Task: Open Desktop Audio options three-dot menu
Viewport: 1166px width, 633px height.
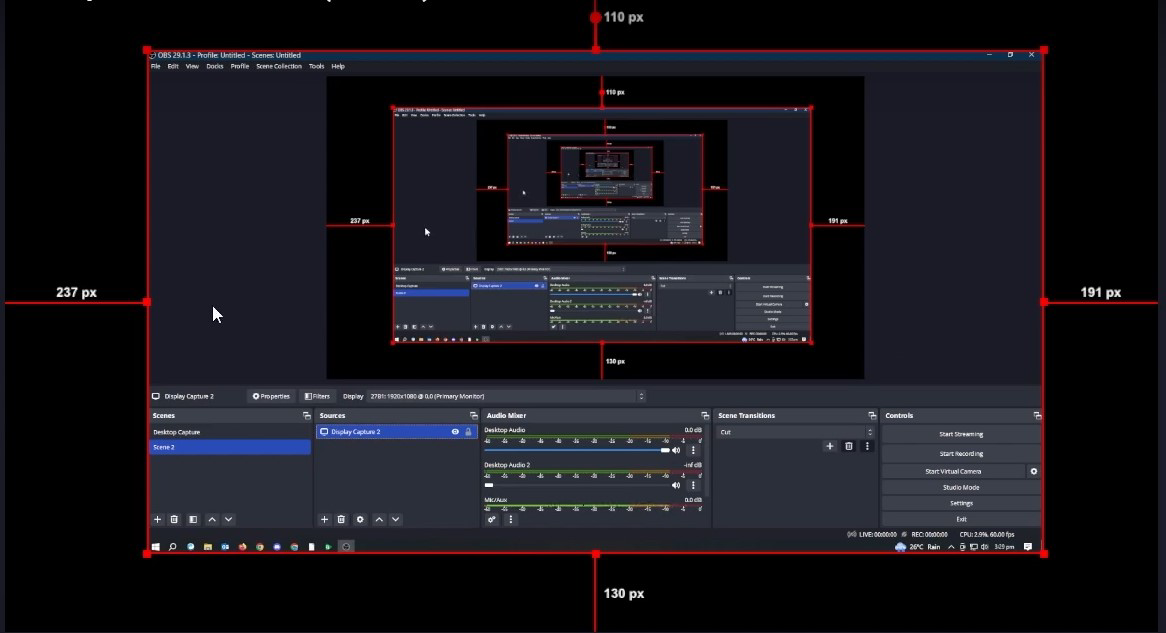Action: coord(693,450)
